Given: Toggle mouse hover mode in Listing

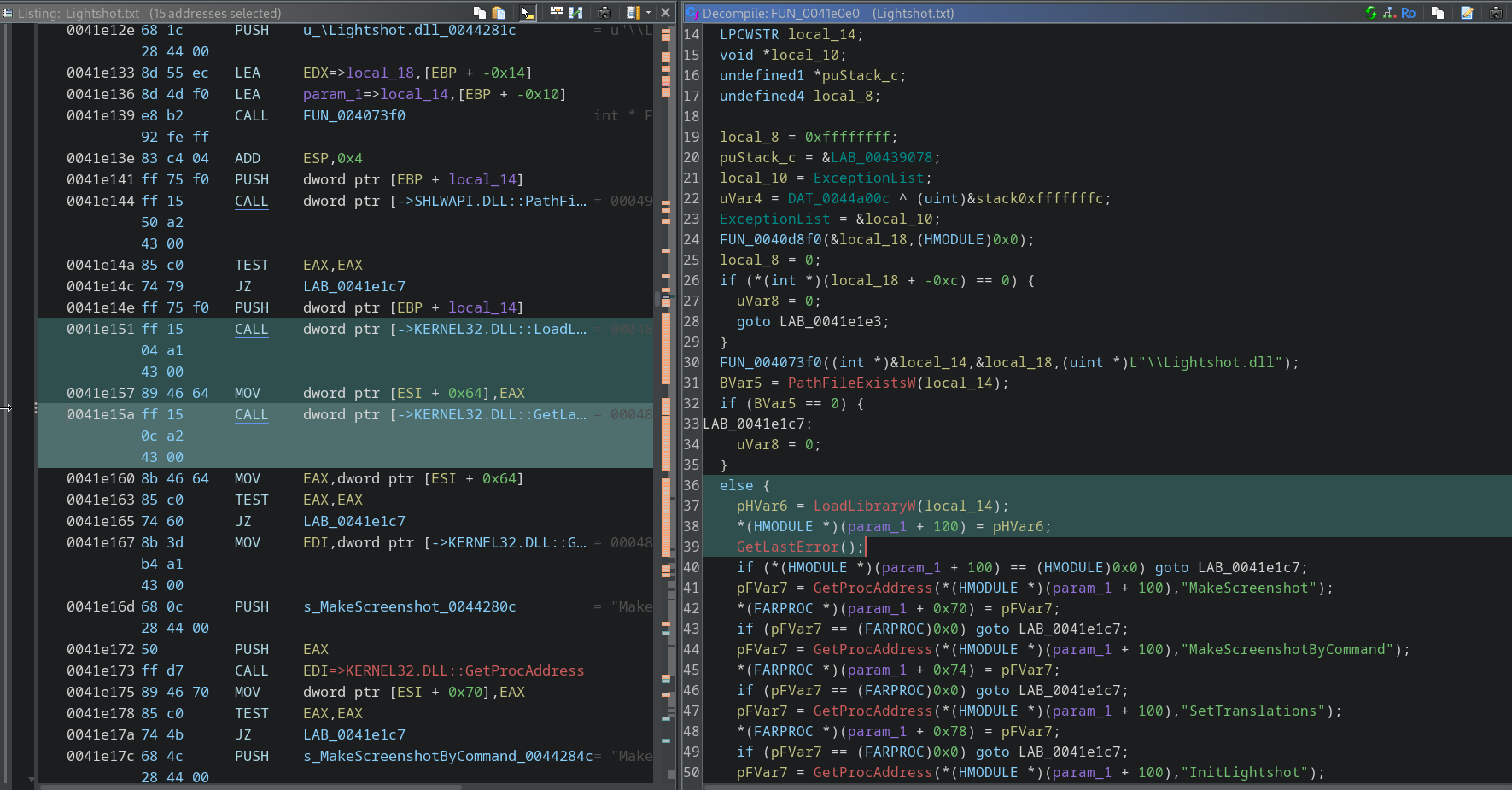Looking at the screenshot, I should (528, 13).
